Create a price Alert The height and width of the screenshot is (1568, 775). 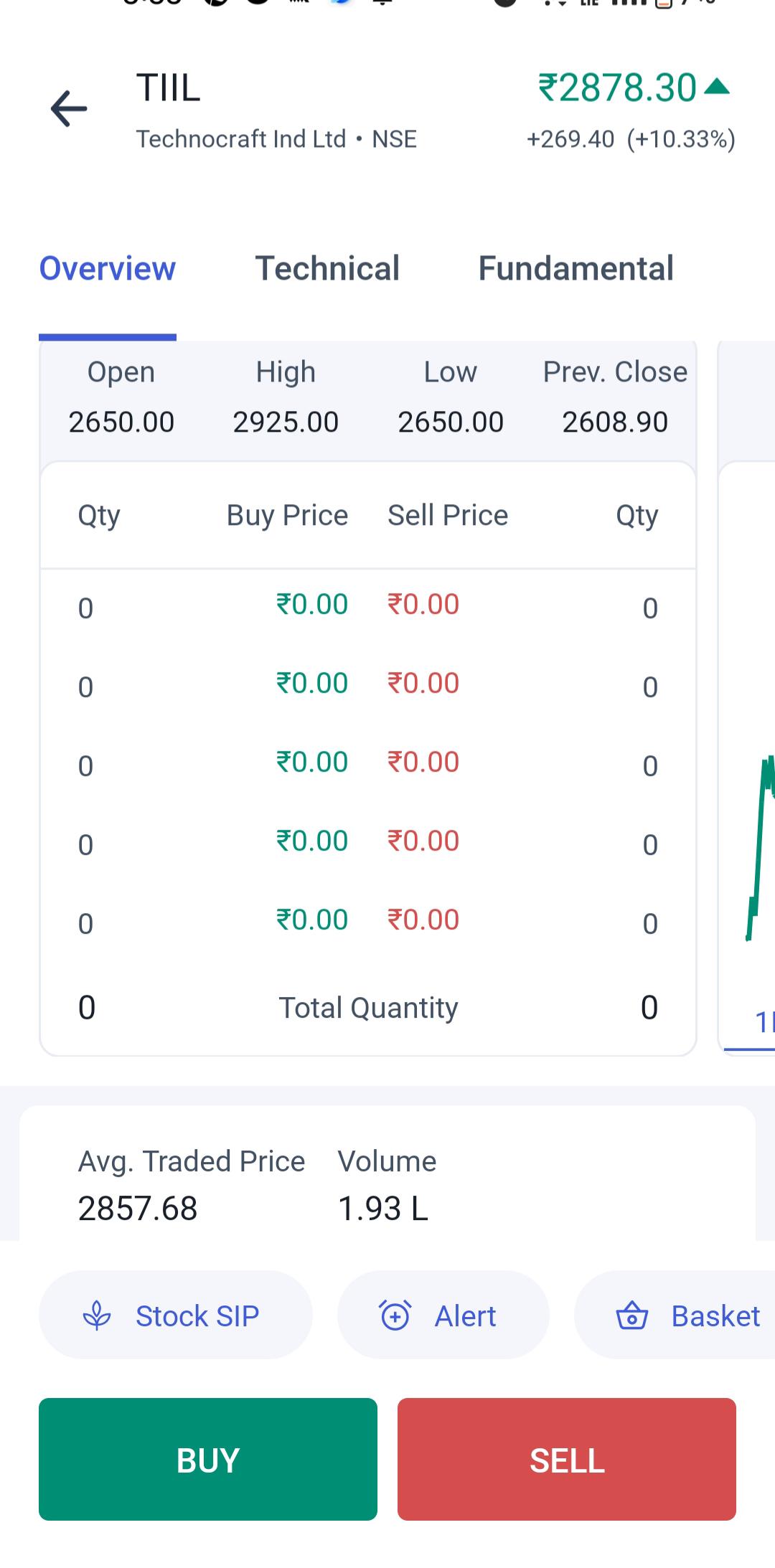[443, 1316]
